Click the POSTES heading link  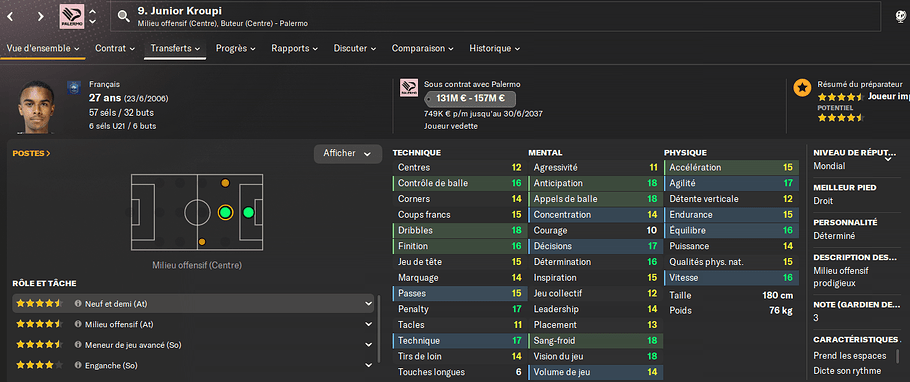(31, 154)
